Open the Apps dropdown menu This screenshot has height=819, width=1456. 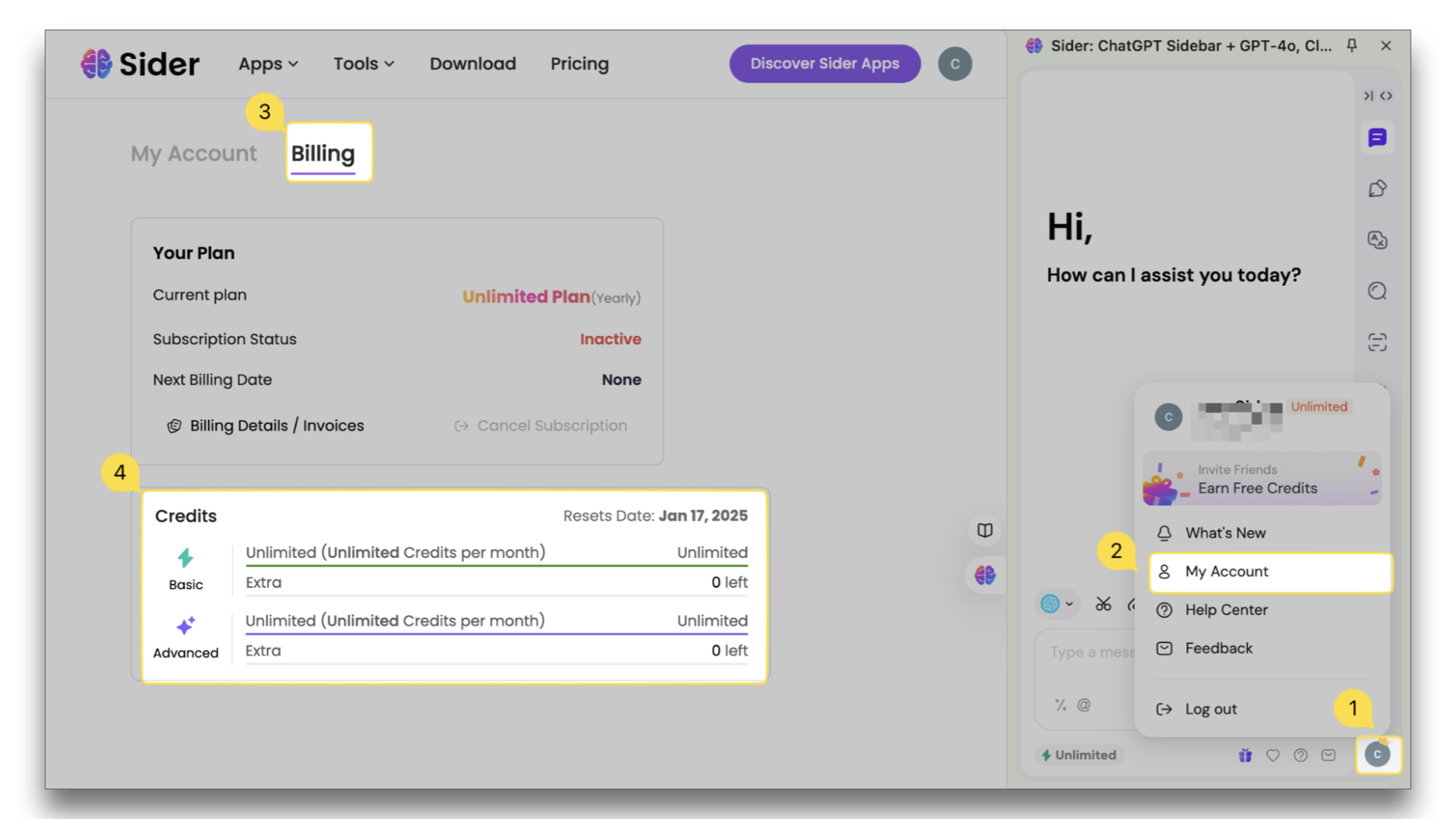(x=268, y=64)
